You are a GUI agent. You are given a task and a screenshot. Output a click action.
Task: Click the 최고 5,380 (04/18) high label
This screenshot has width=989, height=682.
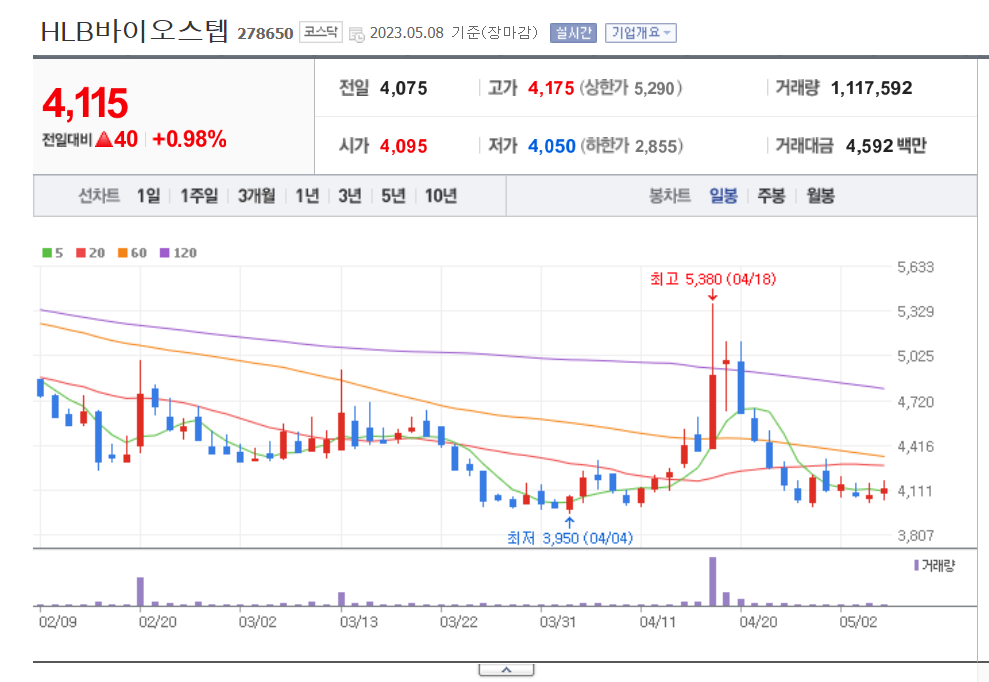(x=713, y=279)
